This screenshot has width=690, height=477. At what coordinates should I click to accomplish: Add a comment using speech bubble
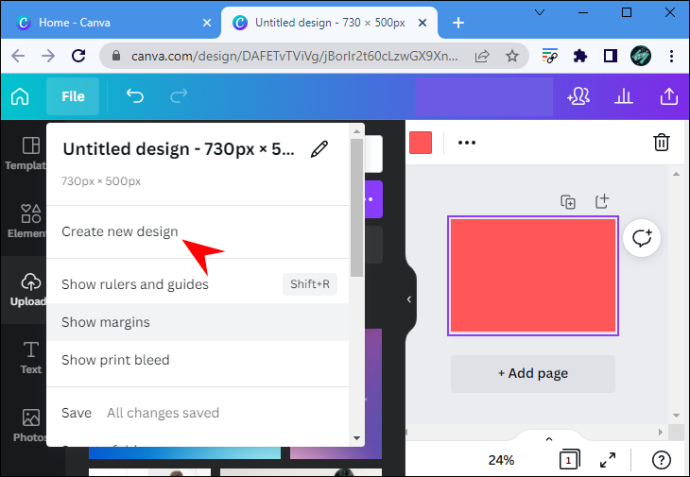[642, 238]
